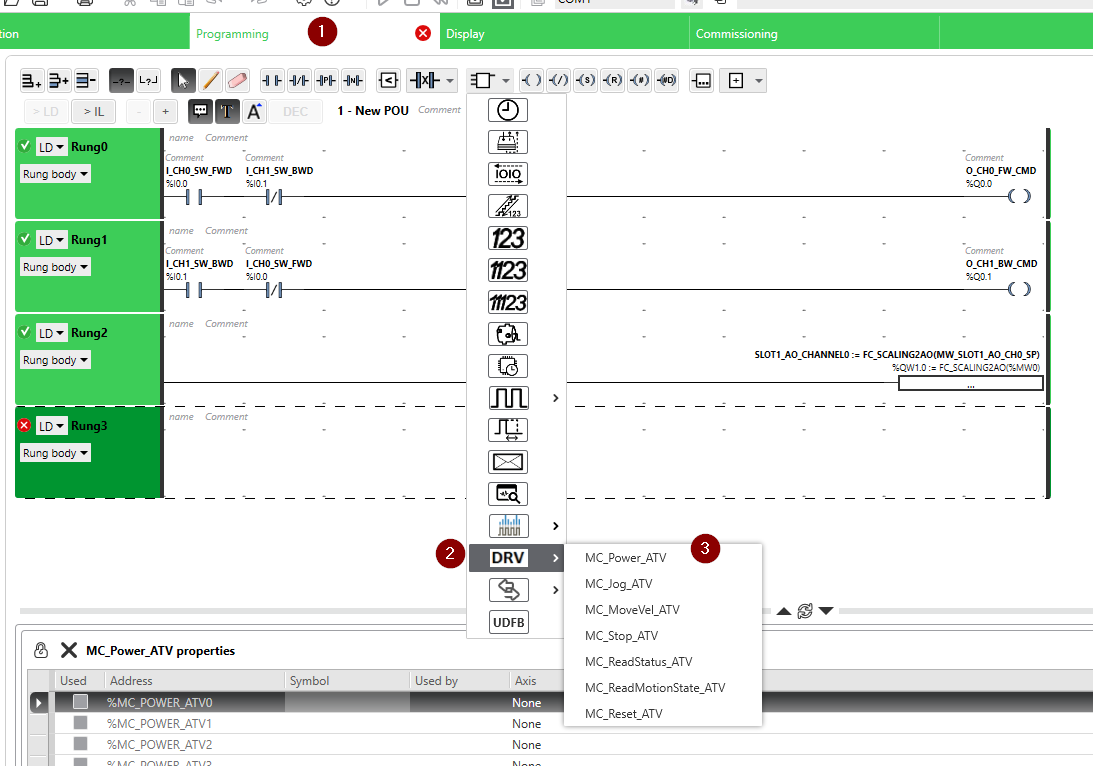Choose the Timer clock function block
The height and width of the screenshot is (766, 1093).
click(x=507, y=110)
